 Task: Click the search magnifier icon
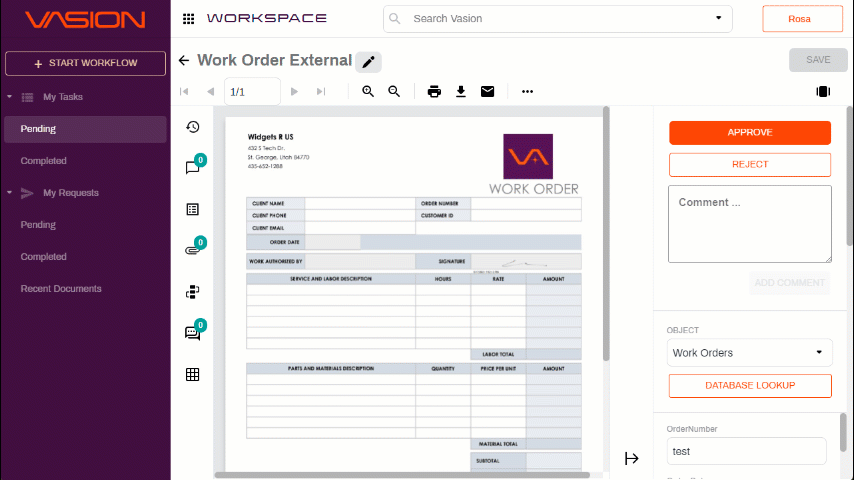[395, 19]
